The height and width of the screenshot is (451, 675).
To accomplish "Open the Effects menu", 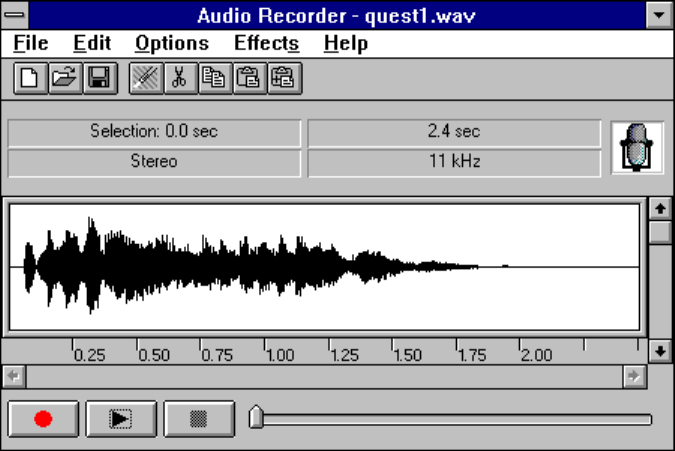I will [266, 43].
